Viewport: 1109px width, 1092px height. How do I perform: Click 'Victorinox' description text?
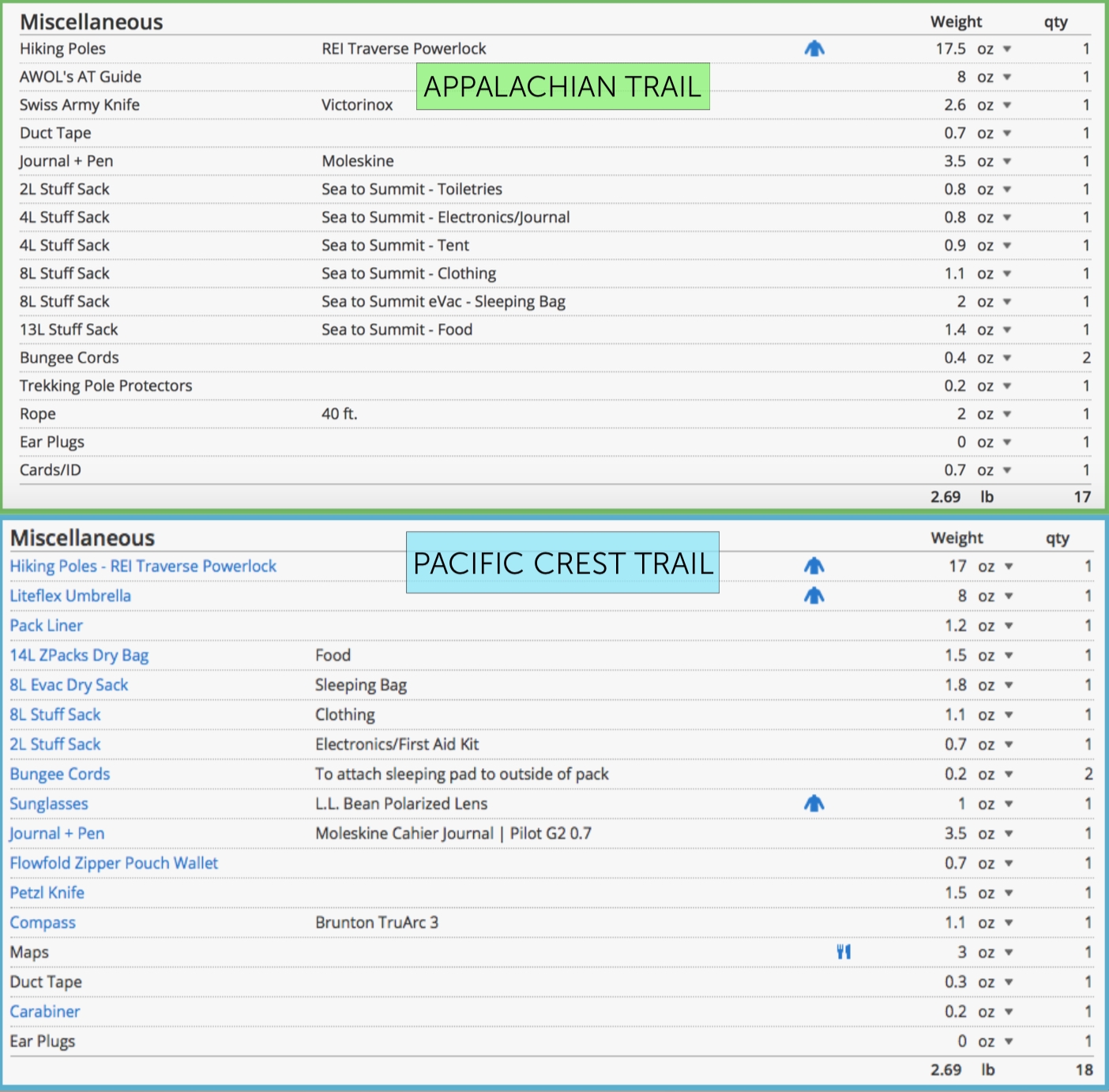point(357,105)
